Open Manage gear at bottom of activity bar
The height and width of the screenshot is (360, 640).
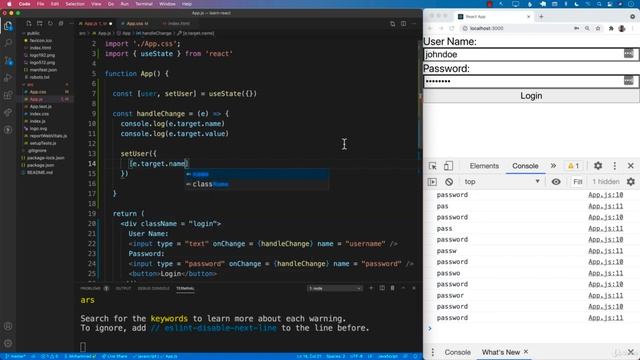(x=8, y=343)
